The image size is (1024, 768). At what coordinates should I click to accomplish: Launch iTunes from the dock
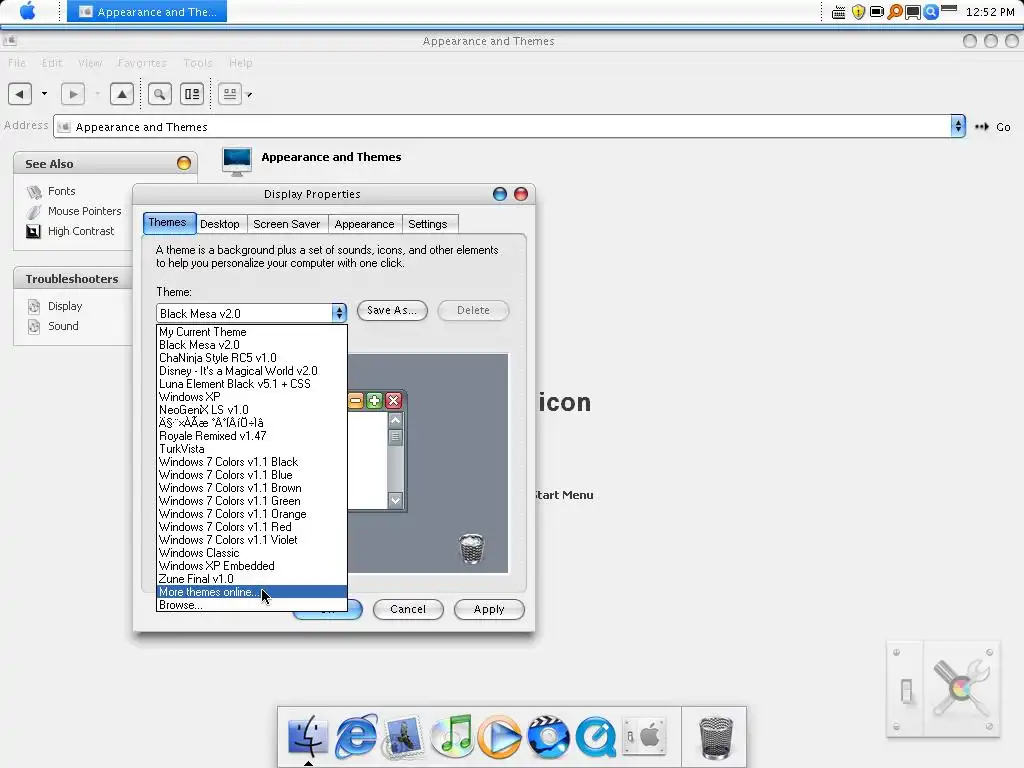[x=452, y=735]
